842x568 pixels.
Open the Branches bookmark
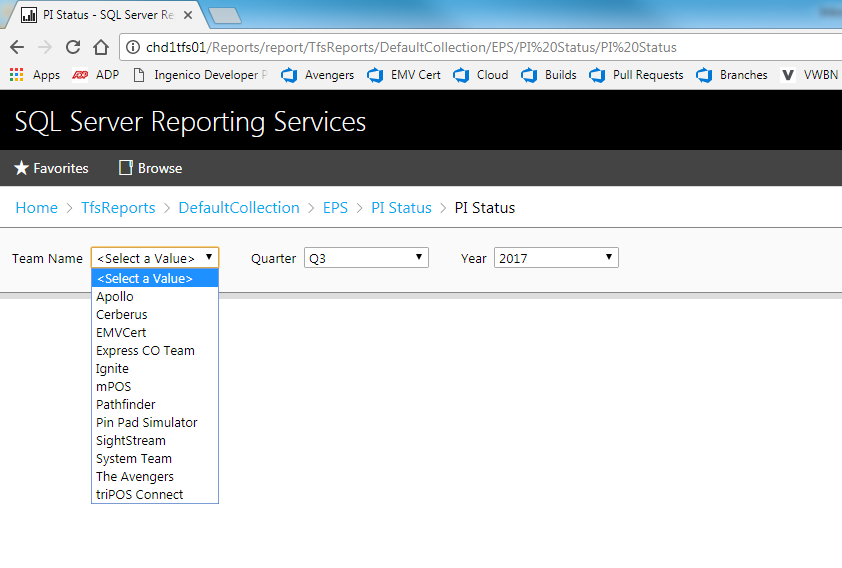731,75
